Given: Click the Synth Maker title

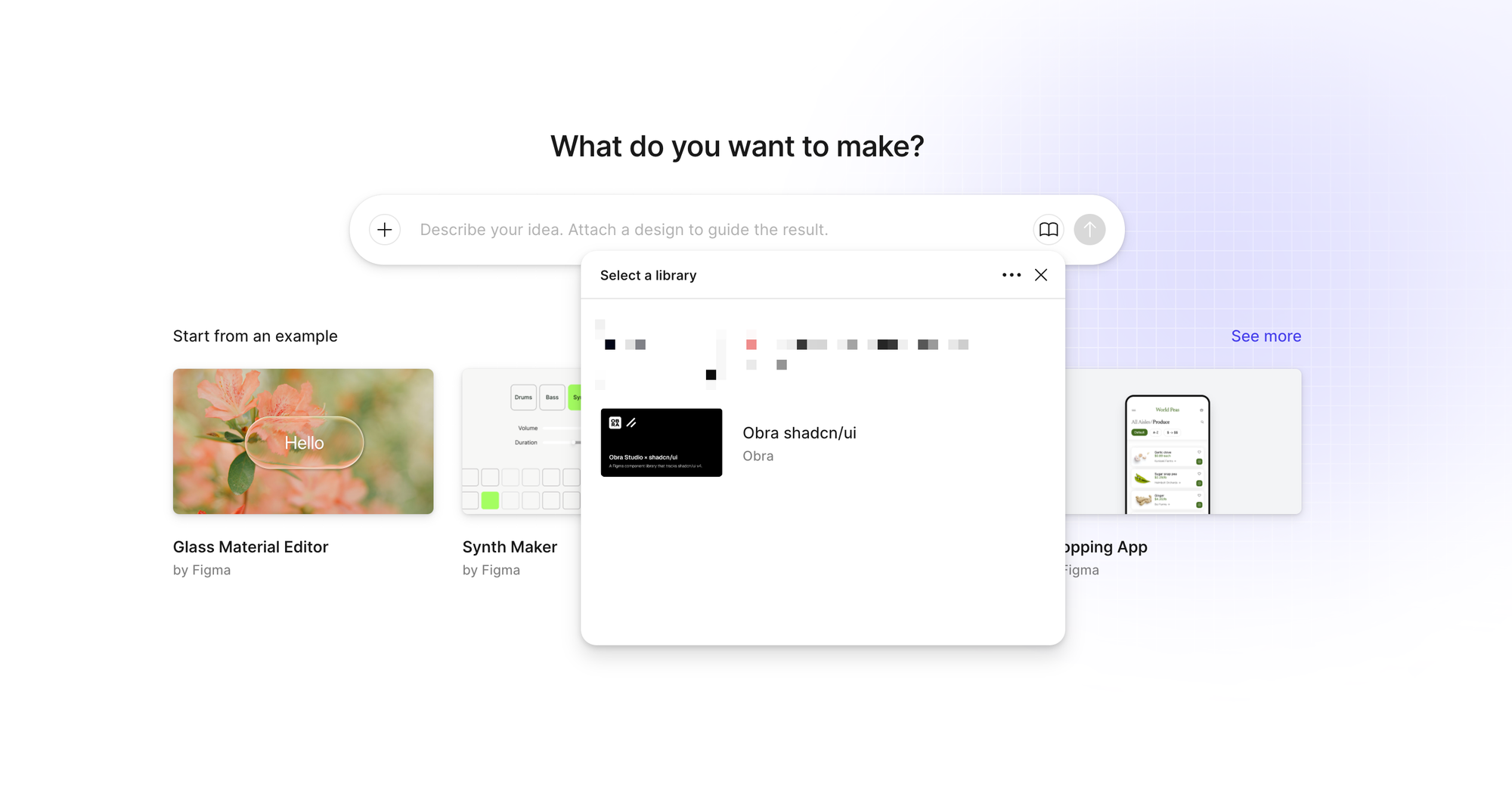Looking at the screenshot, I should coord(510,547).
